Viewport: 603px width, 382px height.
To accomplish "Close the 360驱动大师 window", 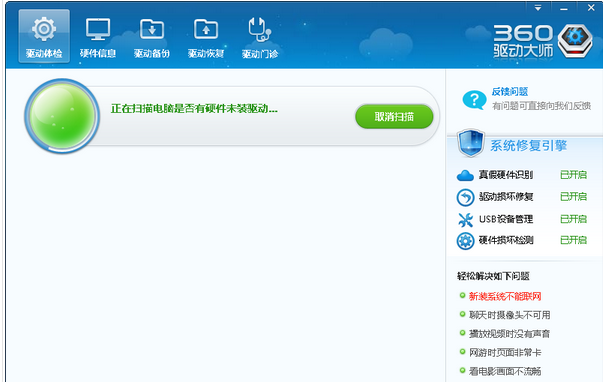I will point(591,8).
